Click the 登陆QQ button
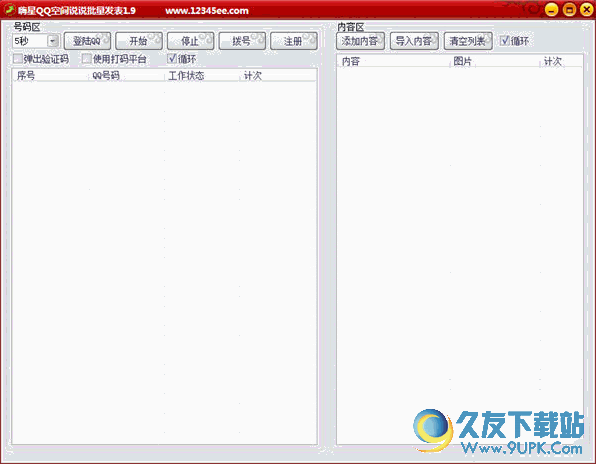This screenshot has height=464, width=596. [87, 41]
